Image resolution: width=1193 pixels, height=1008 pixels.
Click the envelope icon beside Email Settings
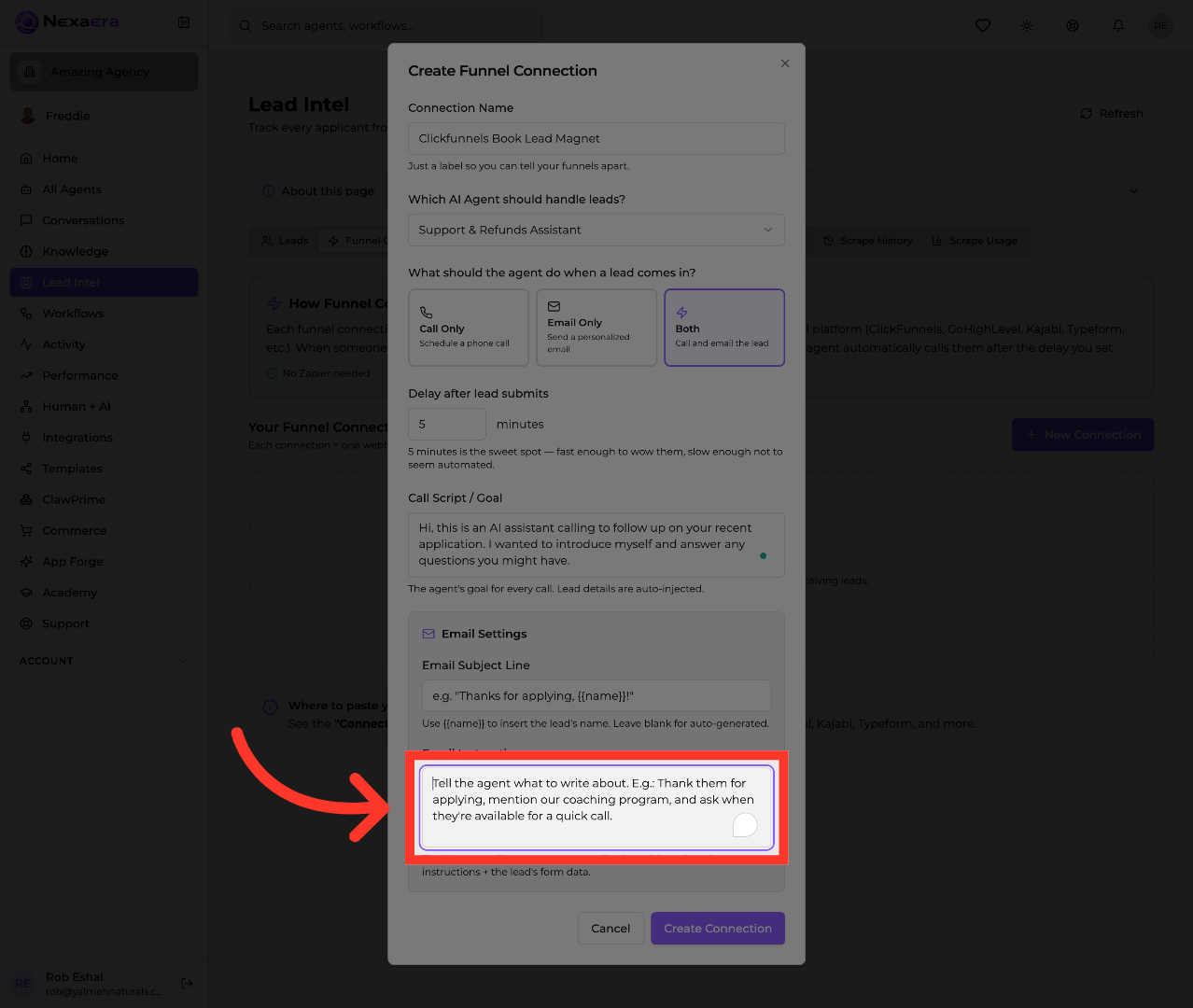coord(428,634)
